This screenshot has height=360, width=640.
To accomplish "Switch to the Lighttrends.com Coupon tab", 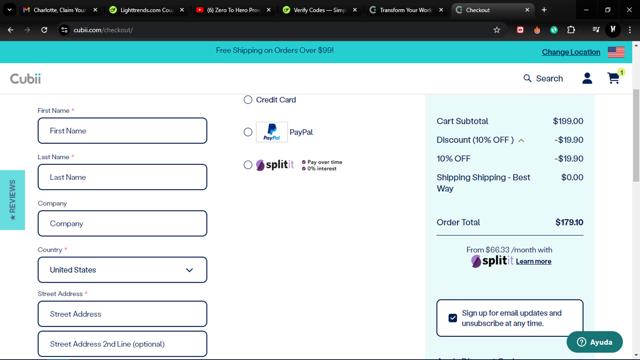I will (146, 10).
